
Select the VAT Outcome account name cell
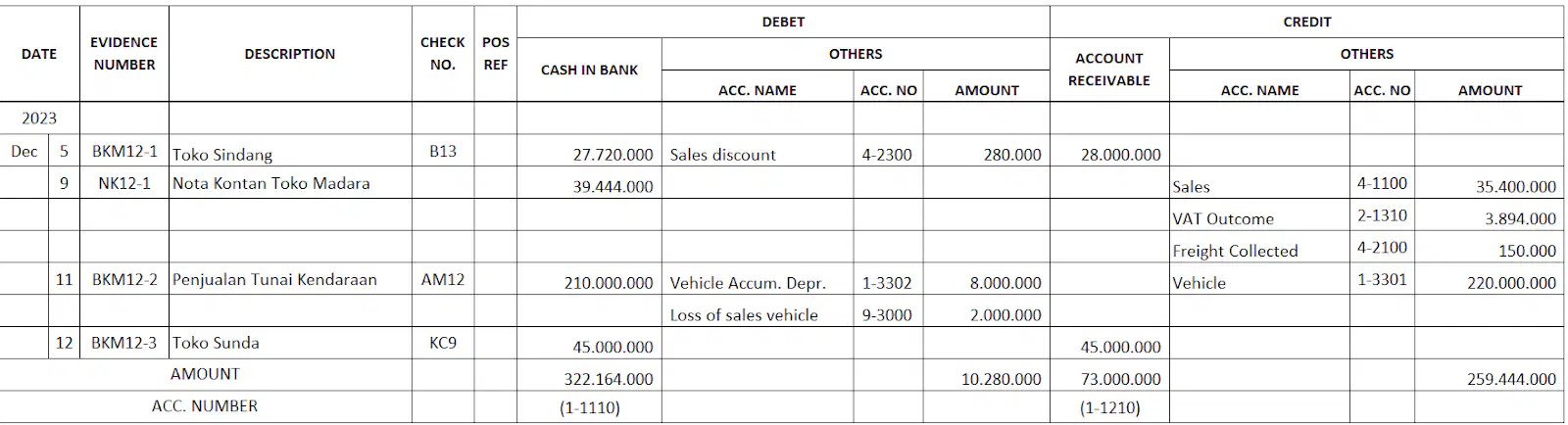click(x=1259, y=215)
